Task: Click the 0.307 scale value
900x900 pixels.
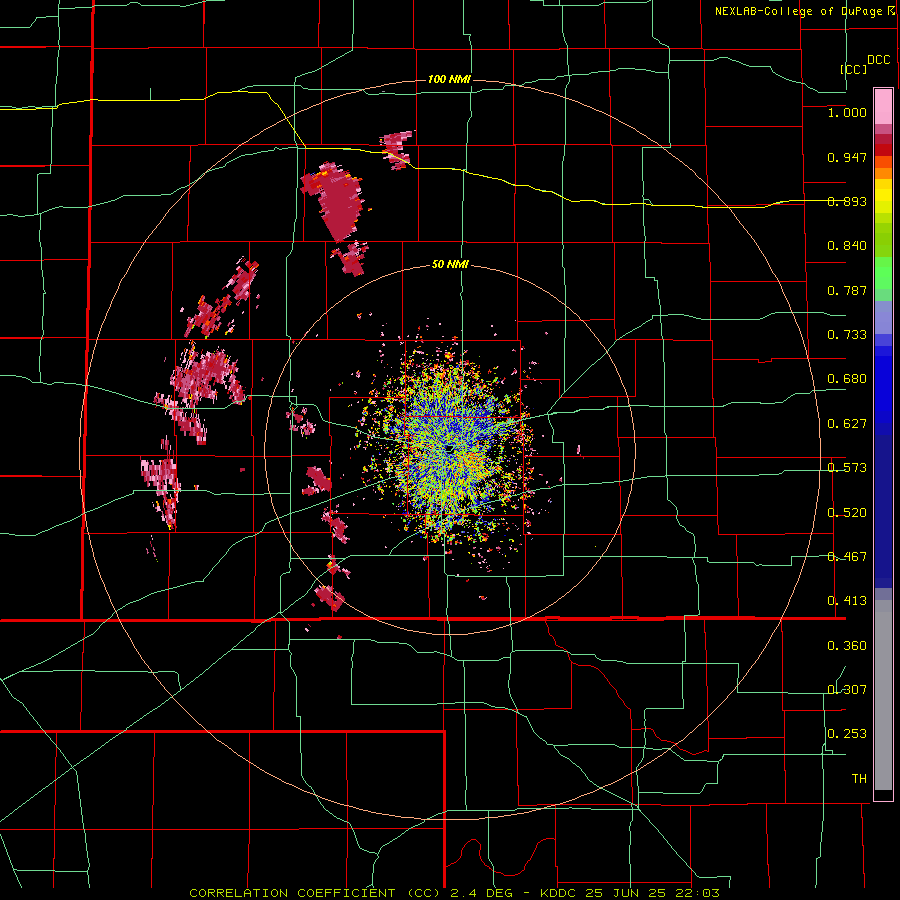Action: coord(847,690)
